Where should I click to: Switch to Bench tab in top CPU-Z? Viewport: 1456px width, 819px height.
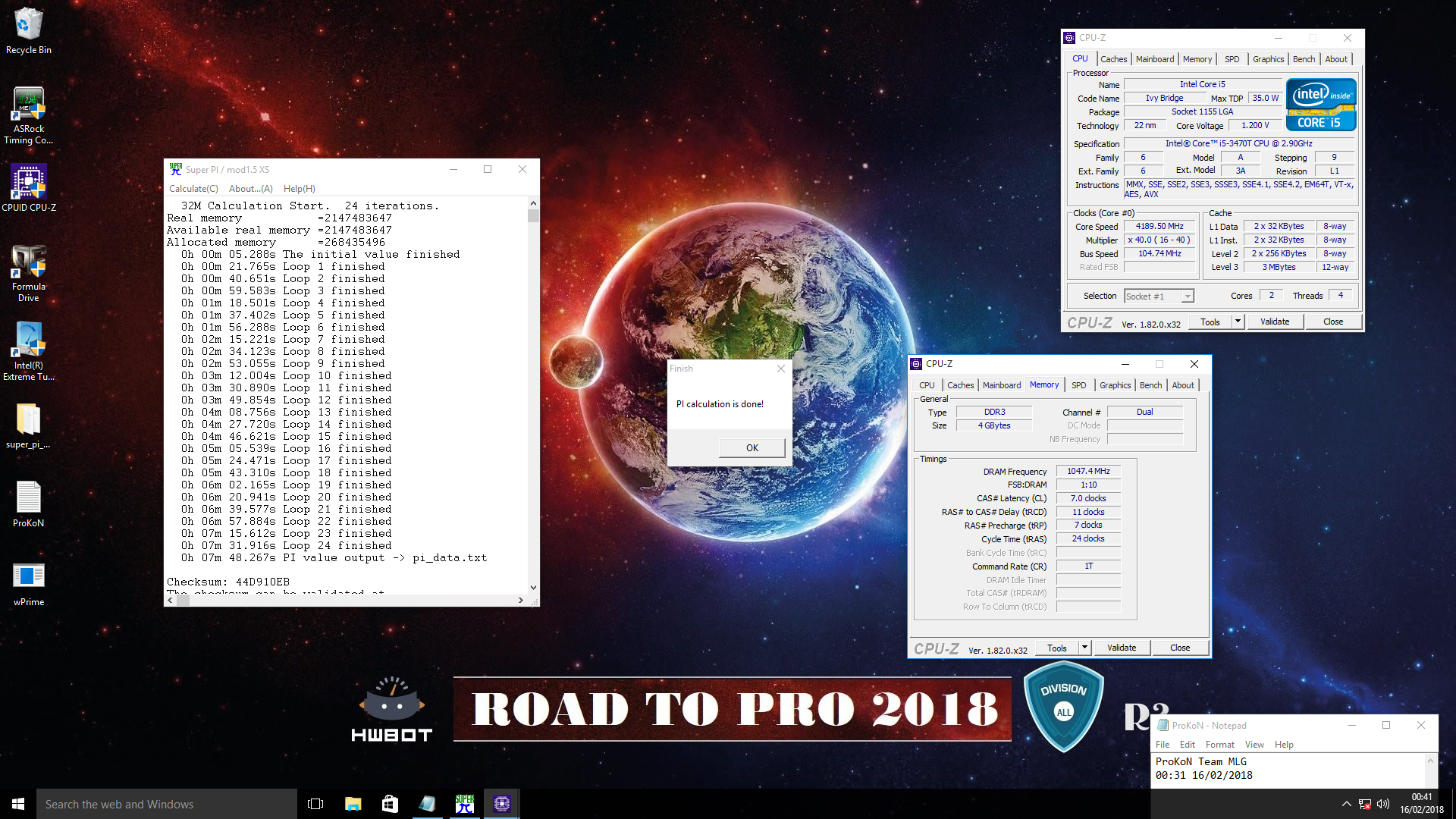click(x=1304, y=59)
